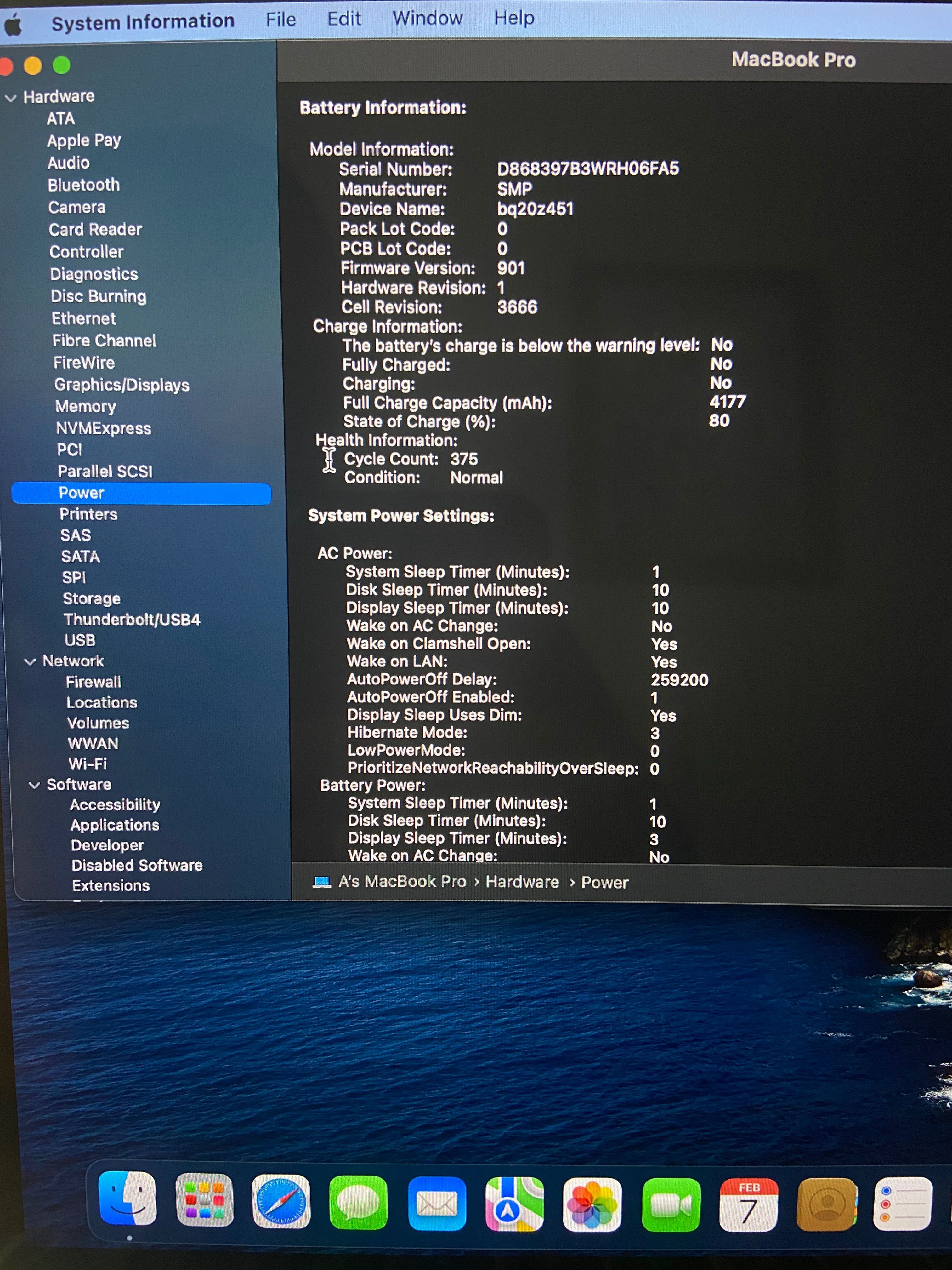Open the Help menu
This screenshot has height=1270, width=952.
(514, 18)
